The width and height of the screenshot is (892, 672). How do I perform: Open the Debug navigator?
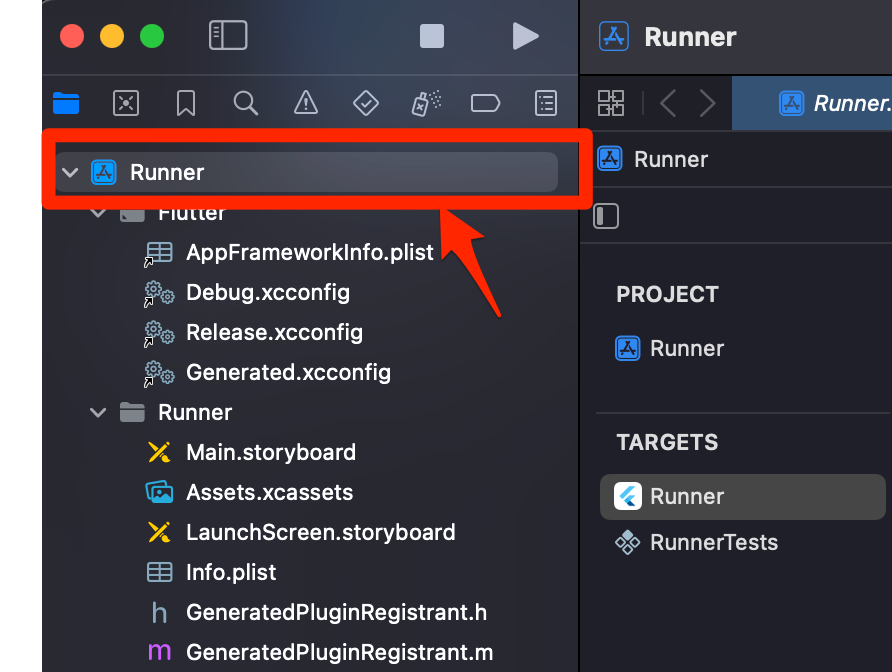coord(426,103)
